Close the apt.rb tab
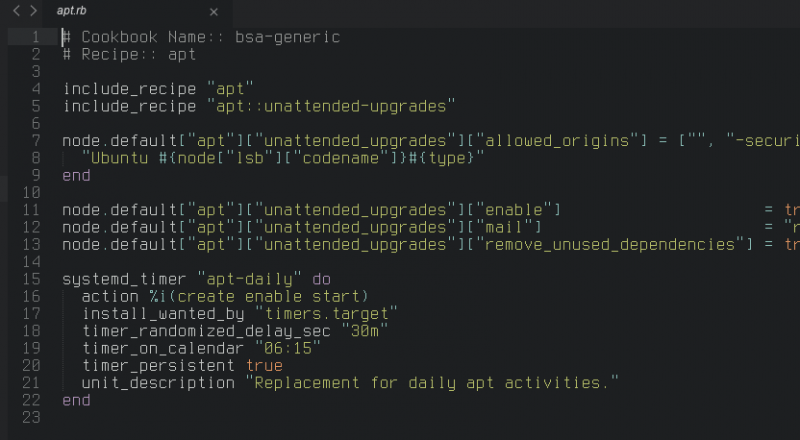Viewport: 800px width, 440px height. pyautogui.click(x=214, y=12)
